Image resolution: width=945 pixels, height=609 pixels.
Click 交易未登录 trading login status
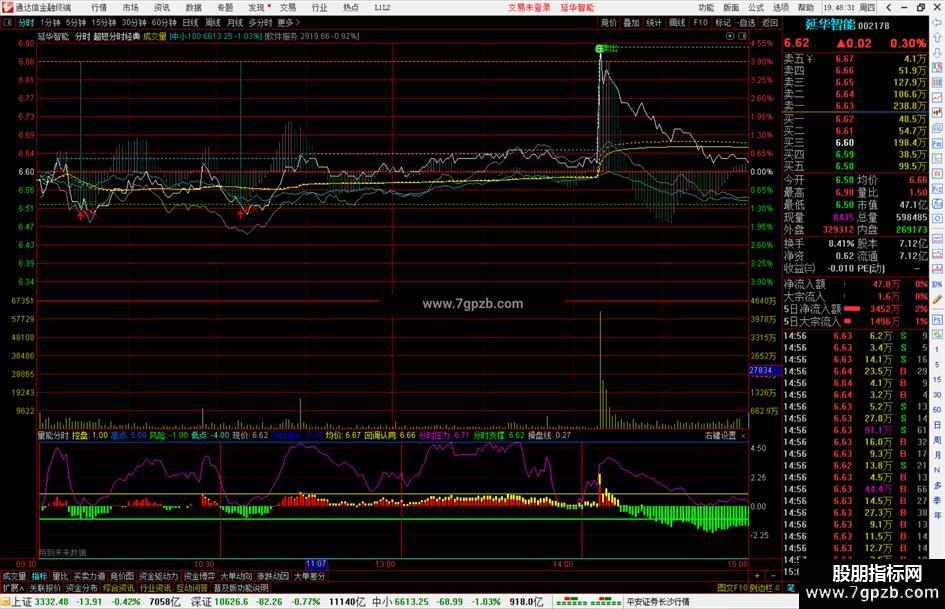(x=529, y=7)
